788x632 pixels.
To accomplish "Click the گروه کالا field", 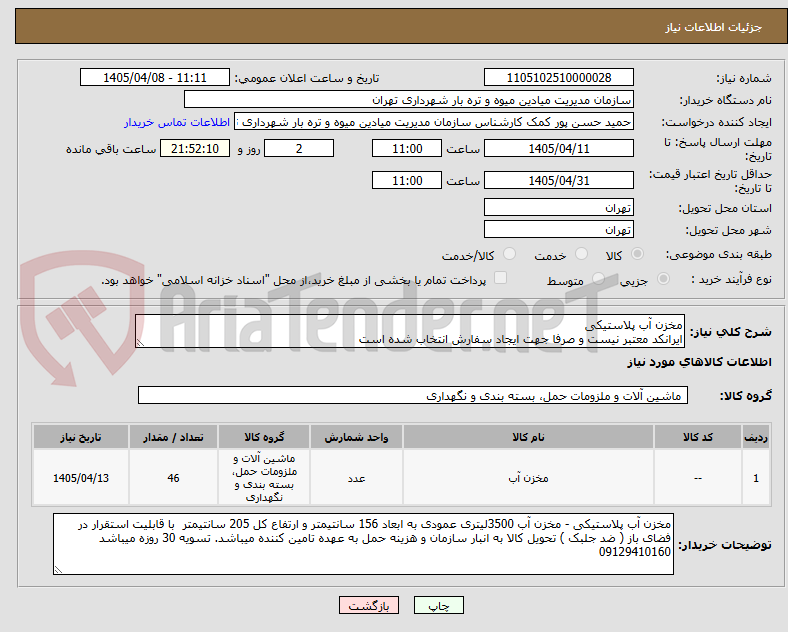I will pos(413,395).
